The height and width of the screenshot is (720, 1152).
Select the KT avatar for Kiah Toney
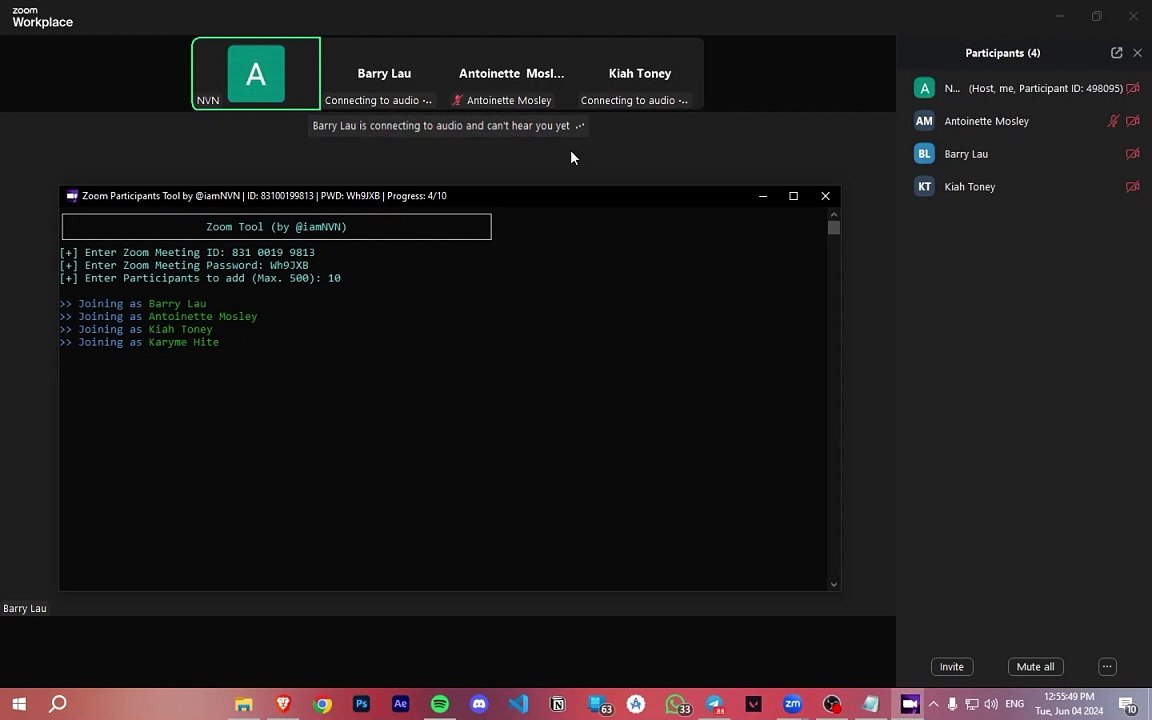coord(924,187)
